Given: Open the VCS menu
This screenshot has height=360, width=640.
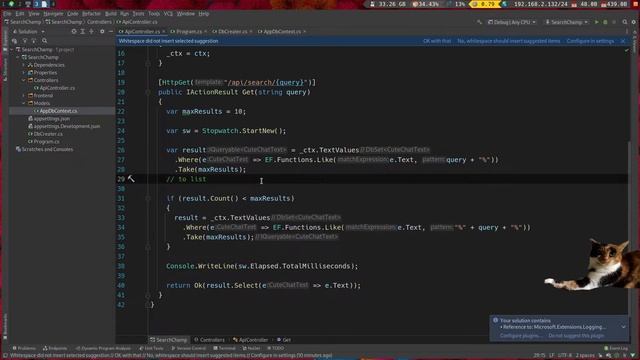Looking at the screenshot, I should click(168, 13).
